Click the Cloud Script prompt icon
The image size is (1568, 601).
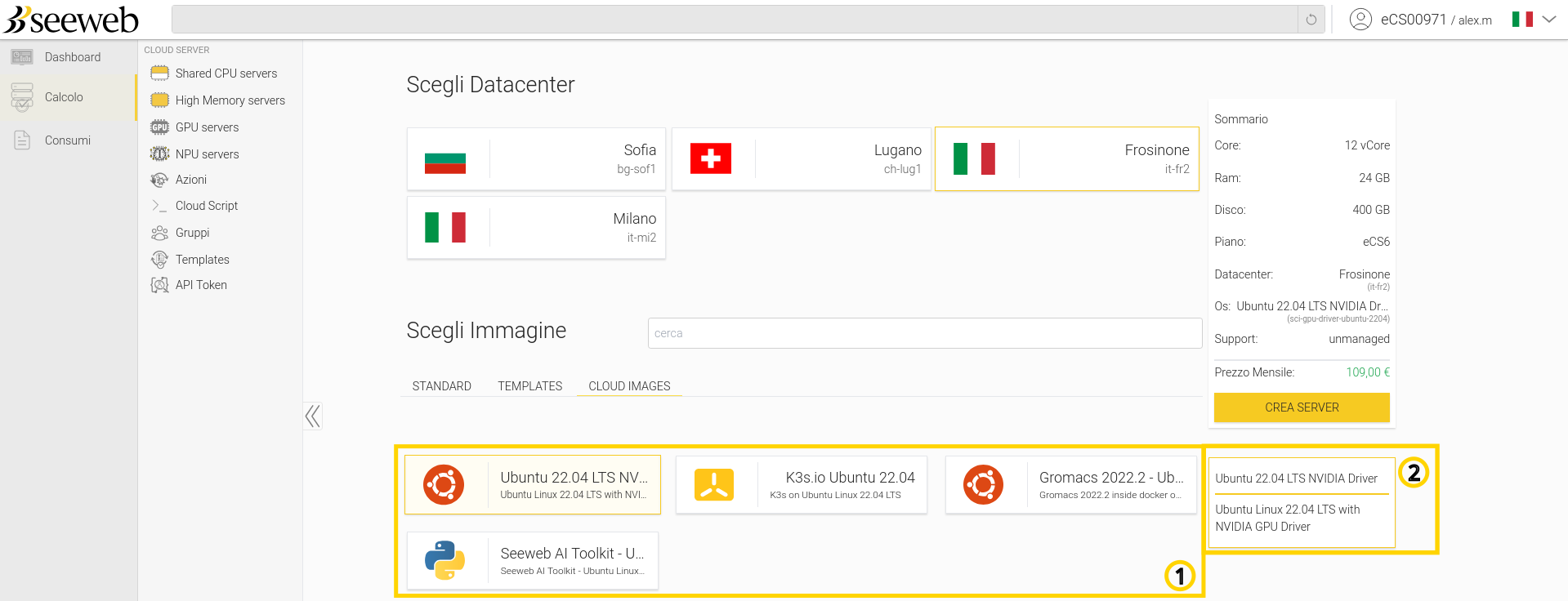click(159, 206)
